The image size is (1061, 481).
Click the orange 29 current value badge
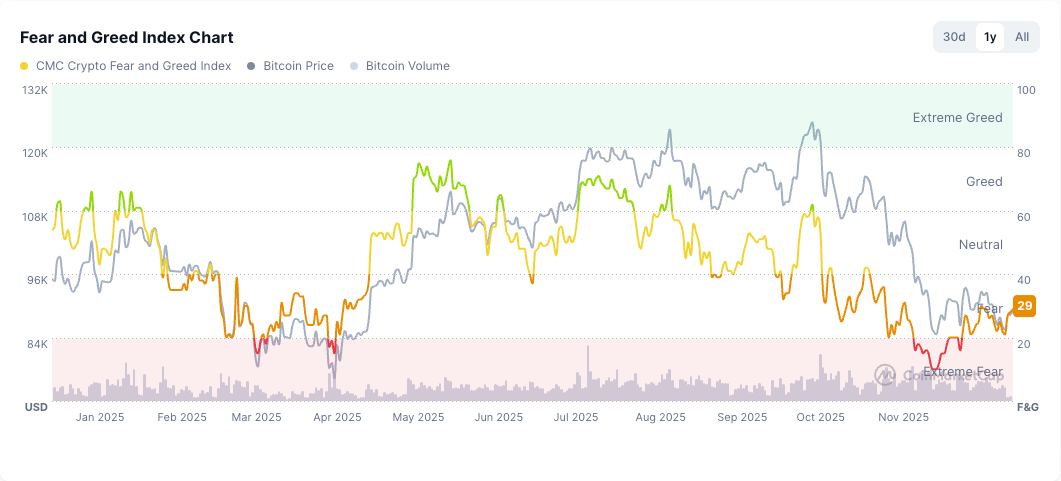[x=1024, y=306]
